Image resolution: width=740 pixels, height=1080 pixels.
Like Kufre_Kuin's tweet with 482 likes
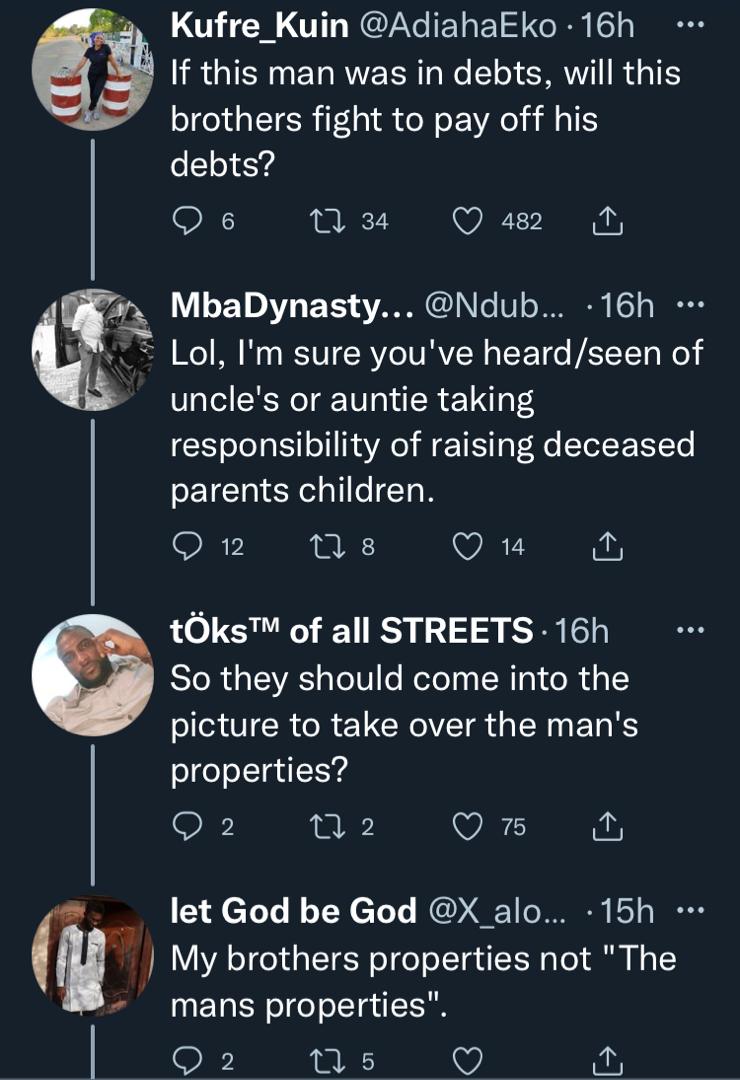468,221
